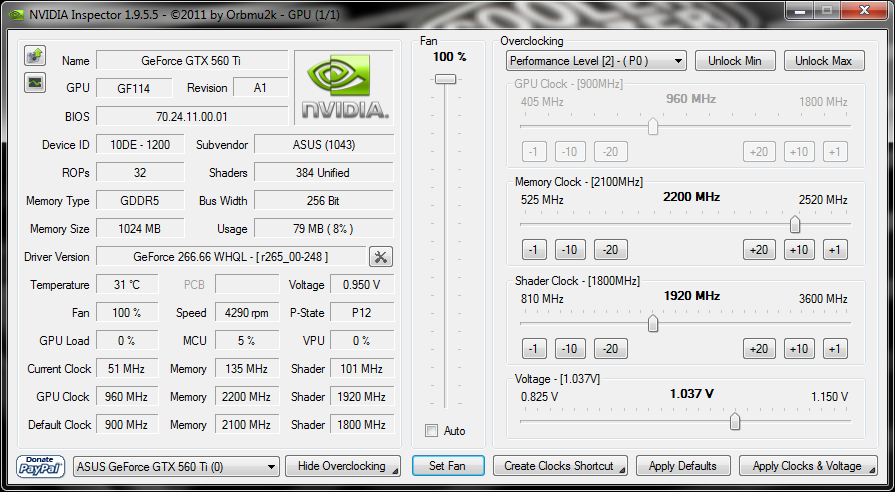895x492 pixels.
Task: Increase Memory Clock by 10 MHz
Action: click(799, 249)
